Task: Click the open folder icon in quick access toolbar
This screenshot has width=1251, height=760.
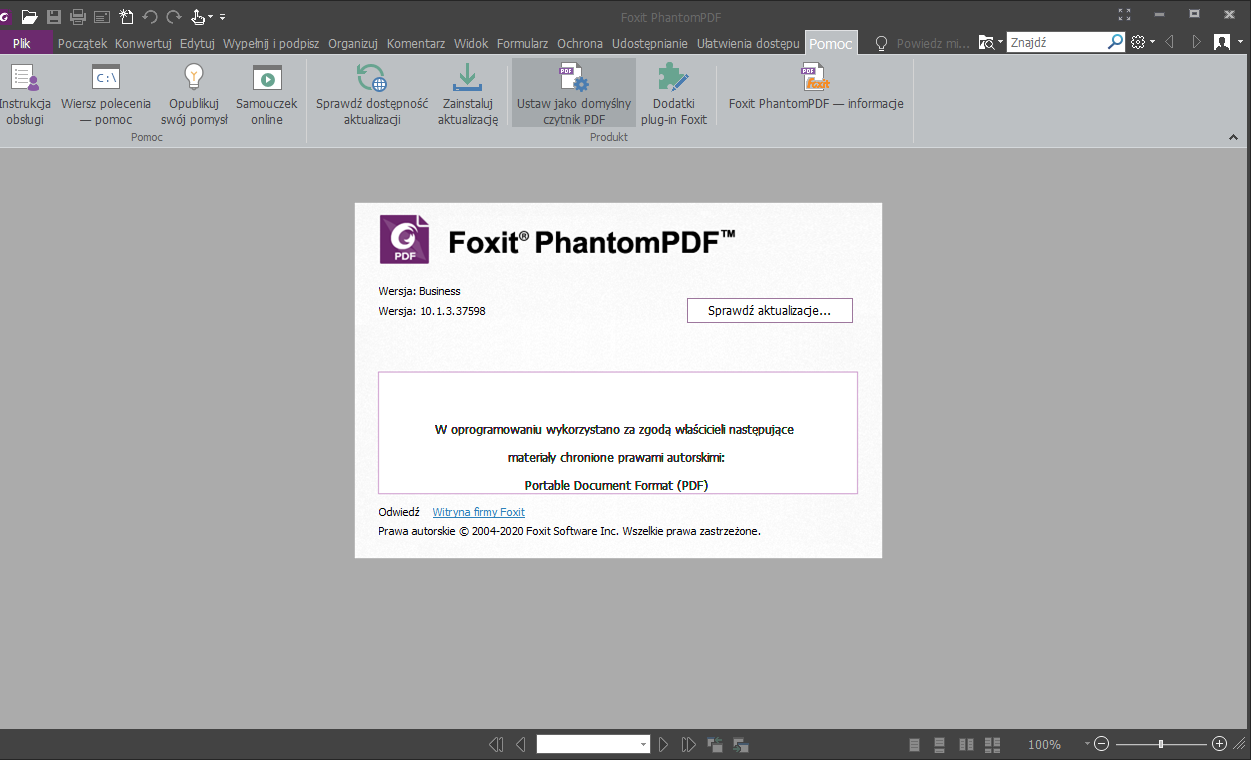Action: [29, 17]
